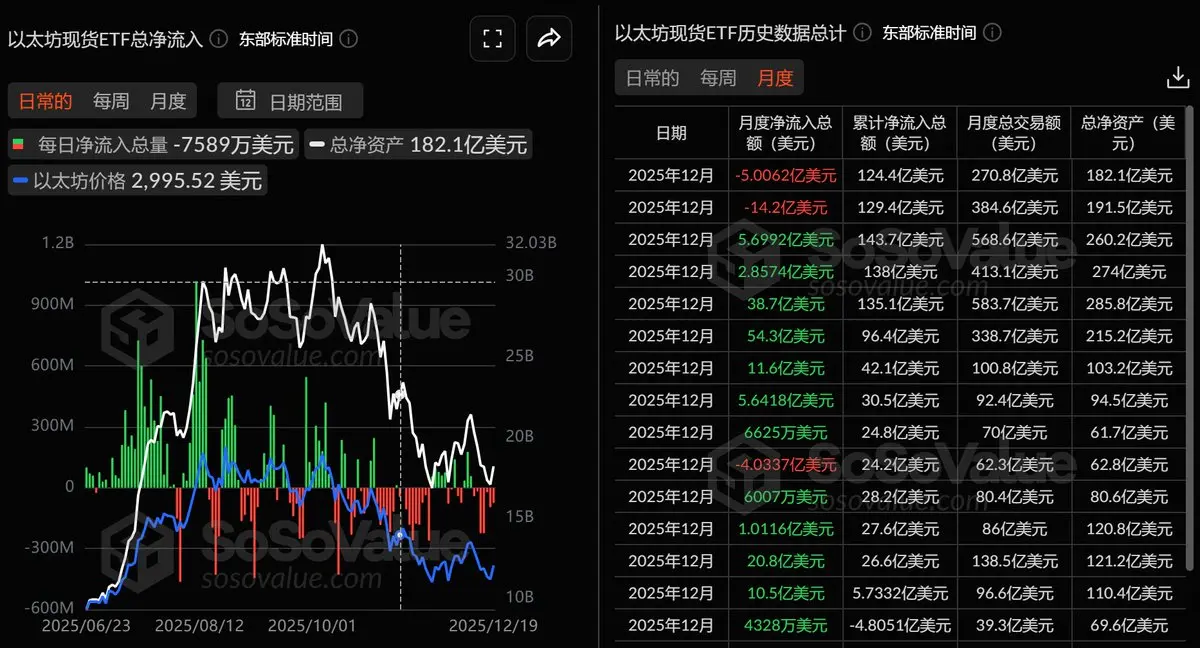Viewport: 1200px width, 648px height.
Task: Click the 6007万美元 cell
Action: pyautogui.click(x=785, y=497)
